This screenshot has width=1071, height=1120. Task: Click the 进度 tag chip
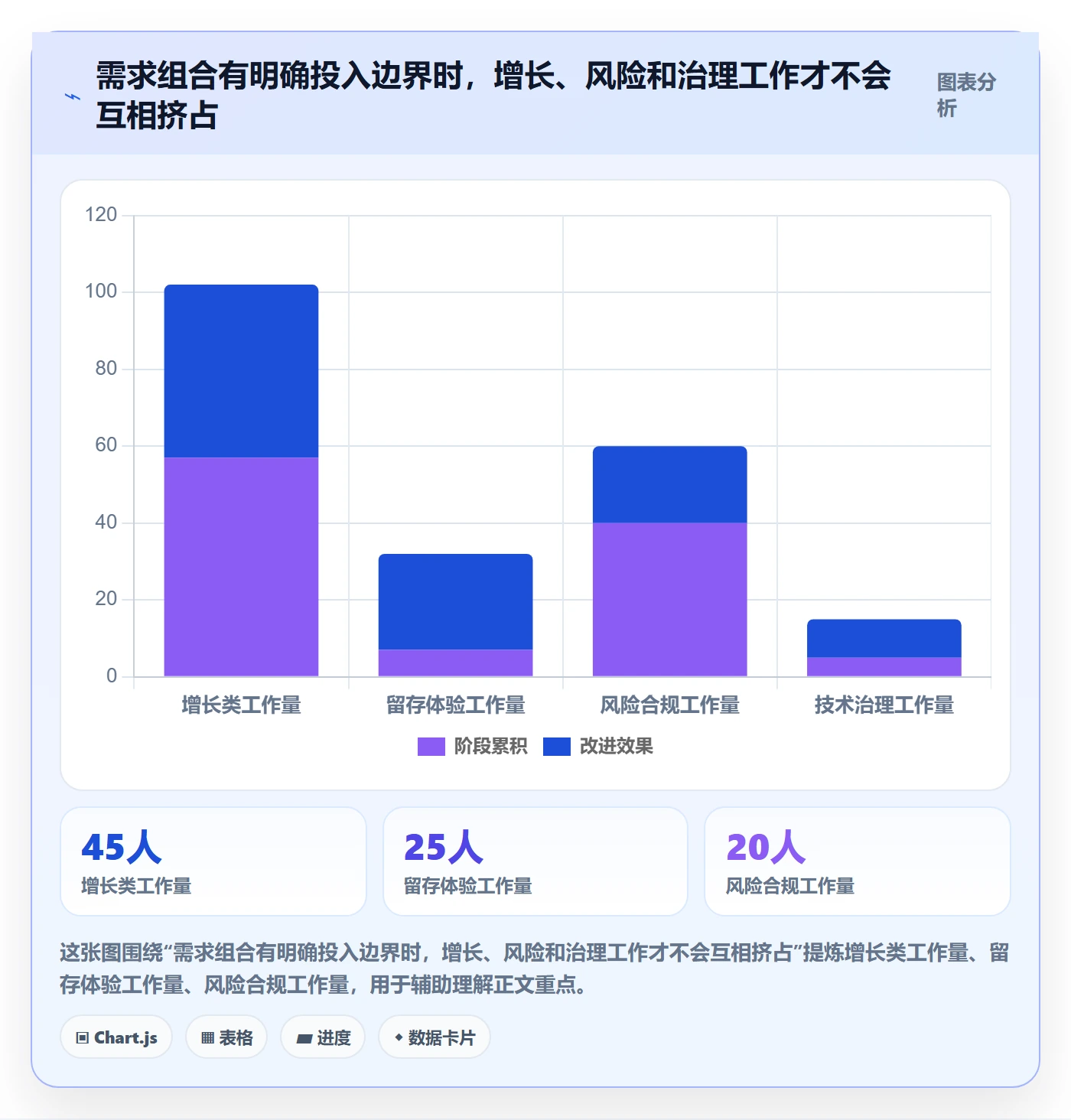(323, 1037)
